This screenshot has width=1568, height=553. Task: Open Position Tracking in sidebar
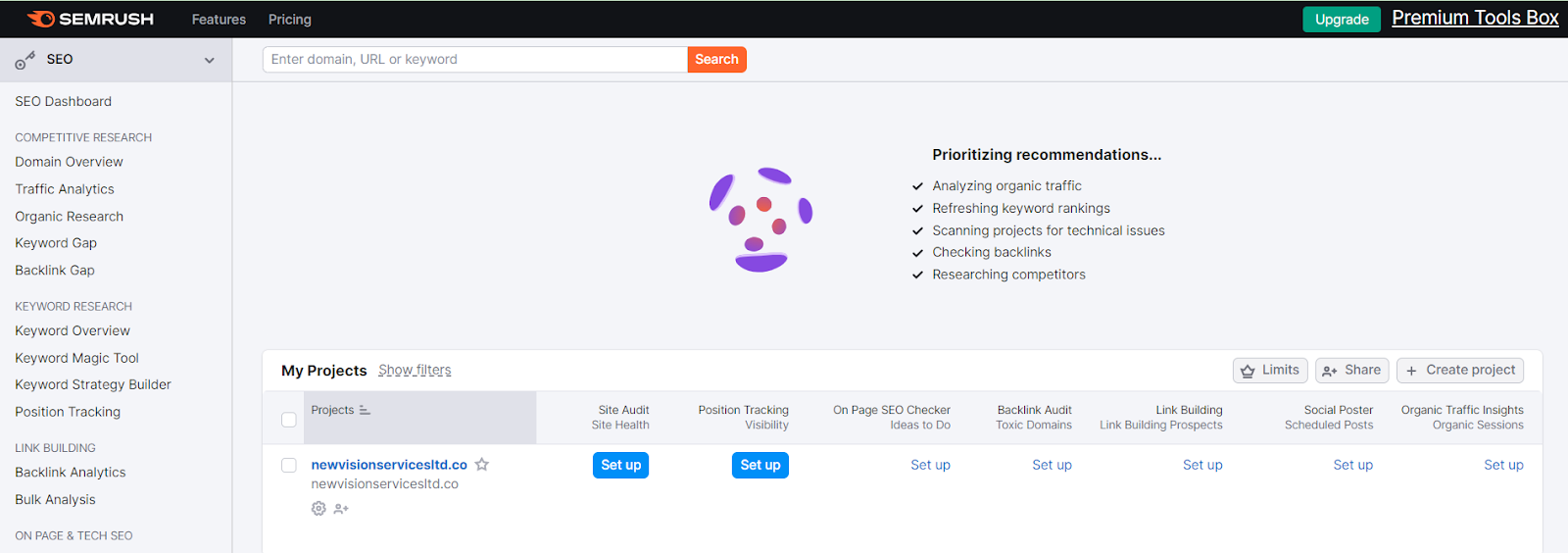pyautogui.click(x=68, y=412)
